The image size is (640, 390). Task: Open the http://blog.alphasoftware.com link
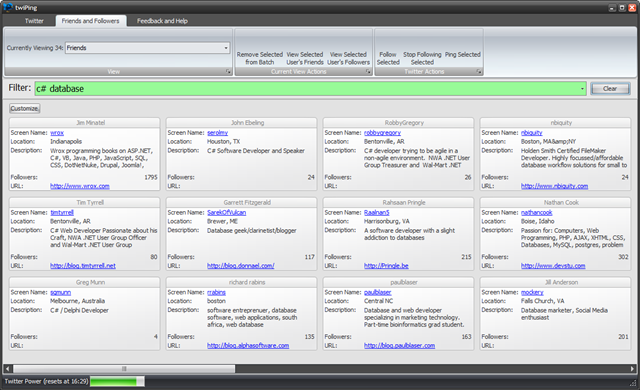pyautogui.click(x=248, y=346)
